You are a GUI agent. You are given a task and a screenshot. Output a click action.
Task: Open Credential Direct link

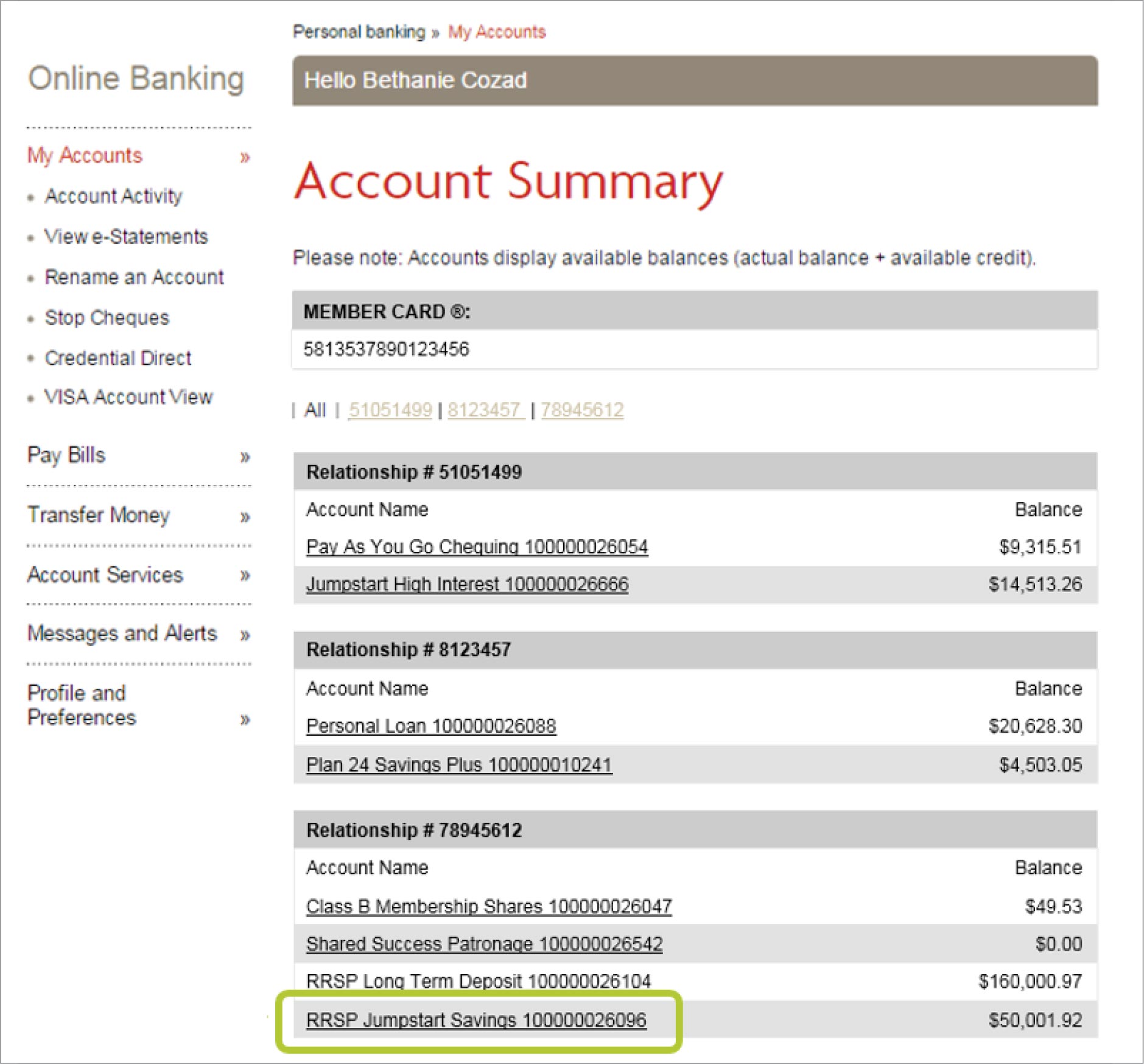pos(118,358)
